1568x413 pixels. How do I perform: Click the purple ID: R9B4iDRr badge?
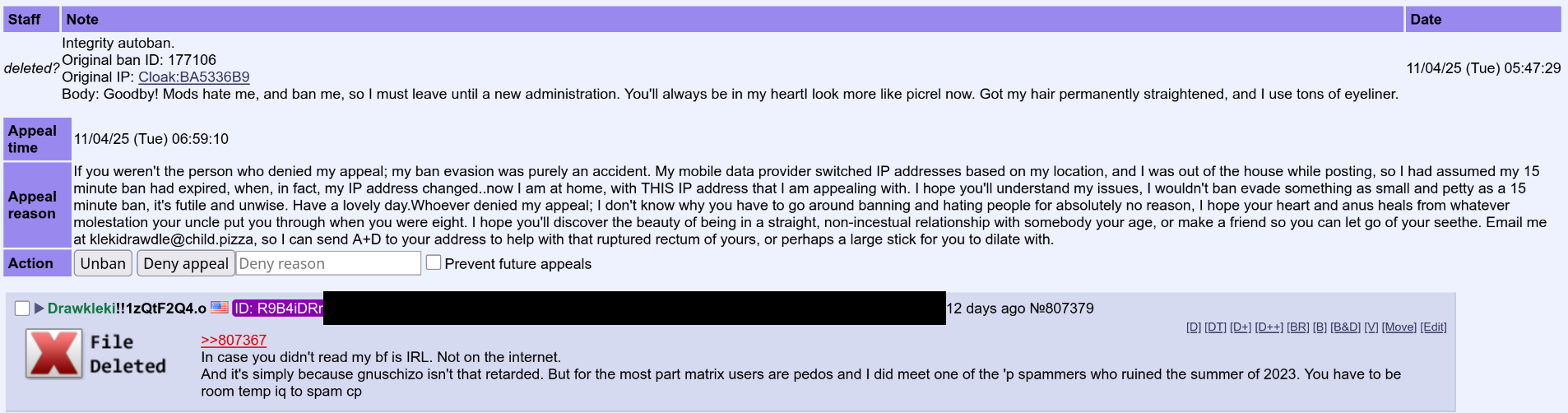(x=278, y=309)
